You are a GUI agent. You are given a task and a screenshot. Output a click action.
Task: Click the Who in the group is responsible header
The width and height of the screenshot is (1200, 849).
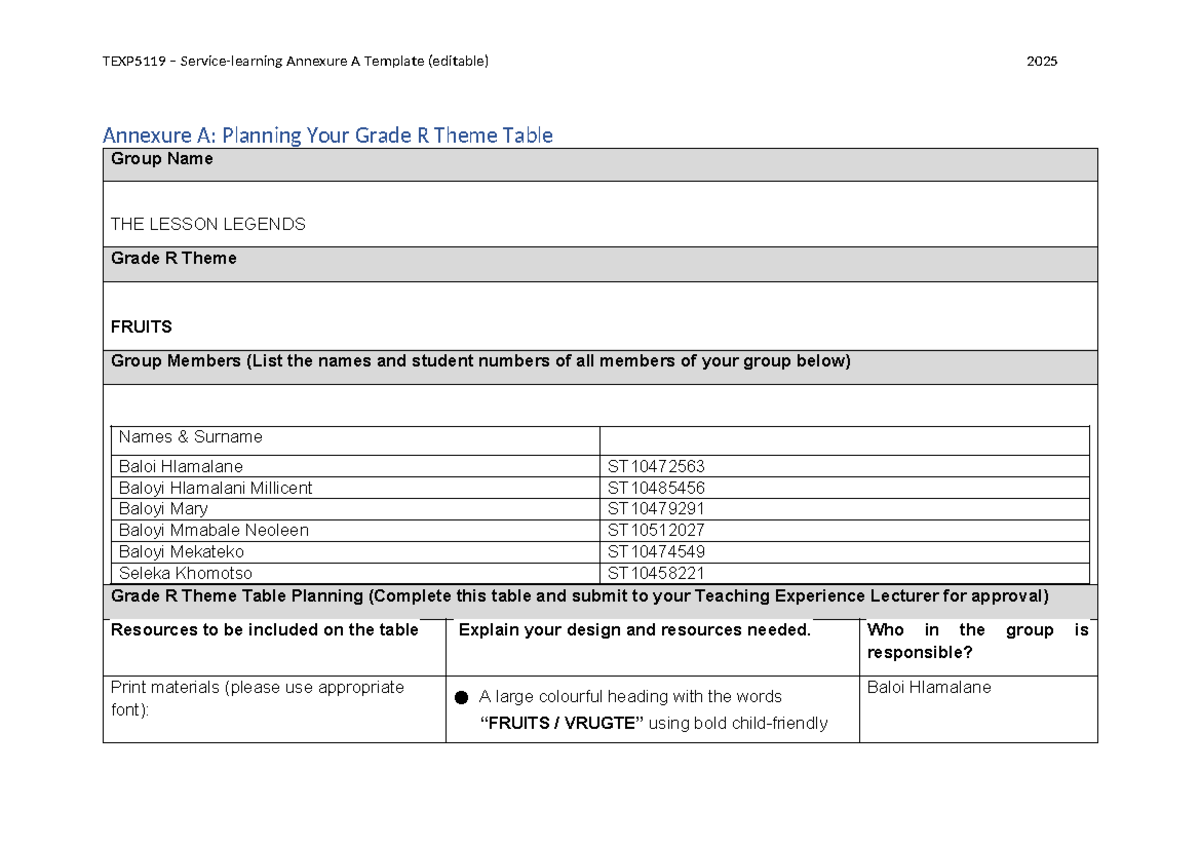click(978, 641)
